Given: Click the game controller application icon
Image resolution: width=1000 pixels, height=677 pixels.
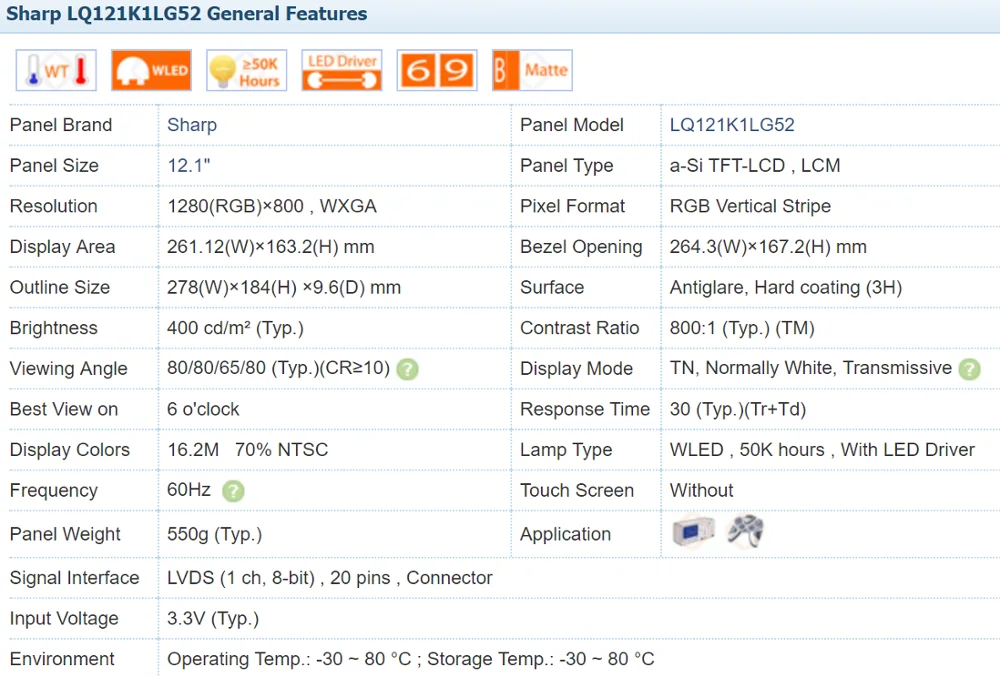Looking at the screenshot, I should tap(746, 531).
